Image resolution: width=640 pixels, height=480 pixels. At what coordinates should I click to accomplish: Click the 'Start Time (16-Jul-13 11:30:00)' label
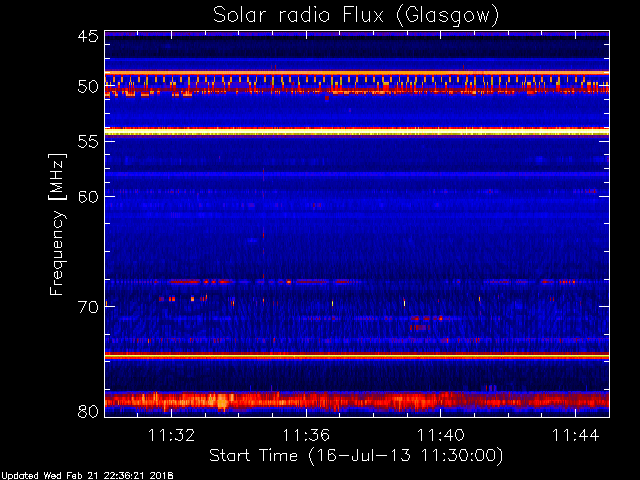tap(356, 456)
